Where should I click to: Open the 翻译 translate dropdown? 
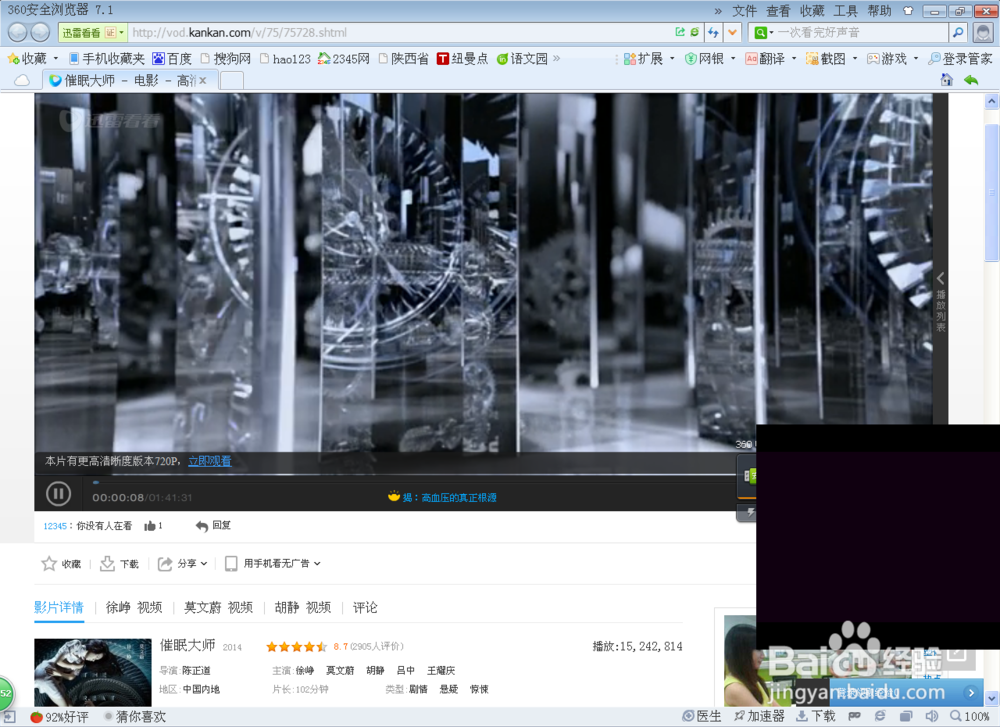point(770,59)
